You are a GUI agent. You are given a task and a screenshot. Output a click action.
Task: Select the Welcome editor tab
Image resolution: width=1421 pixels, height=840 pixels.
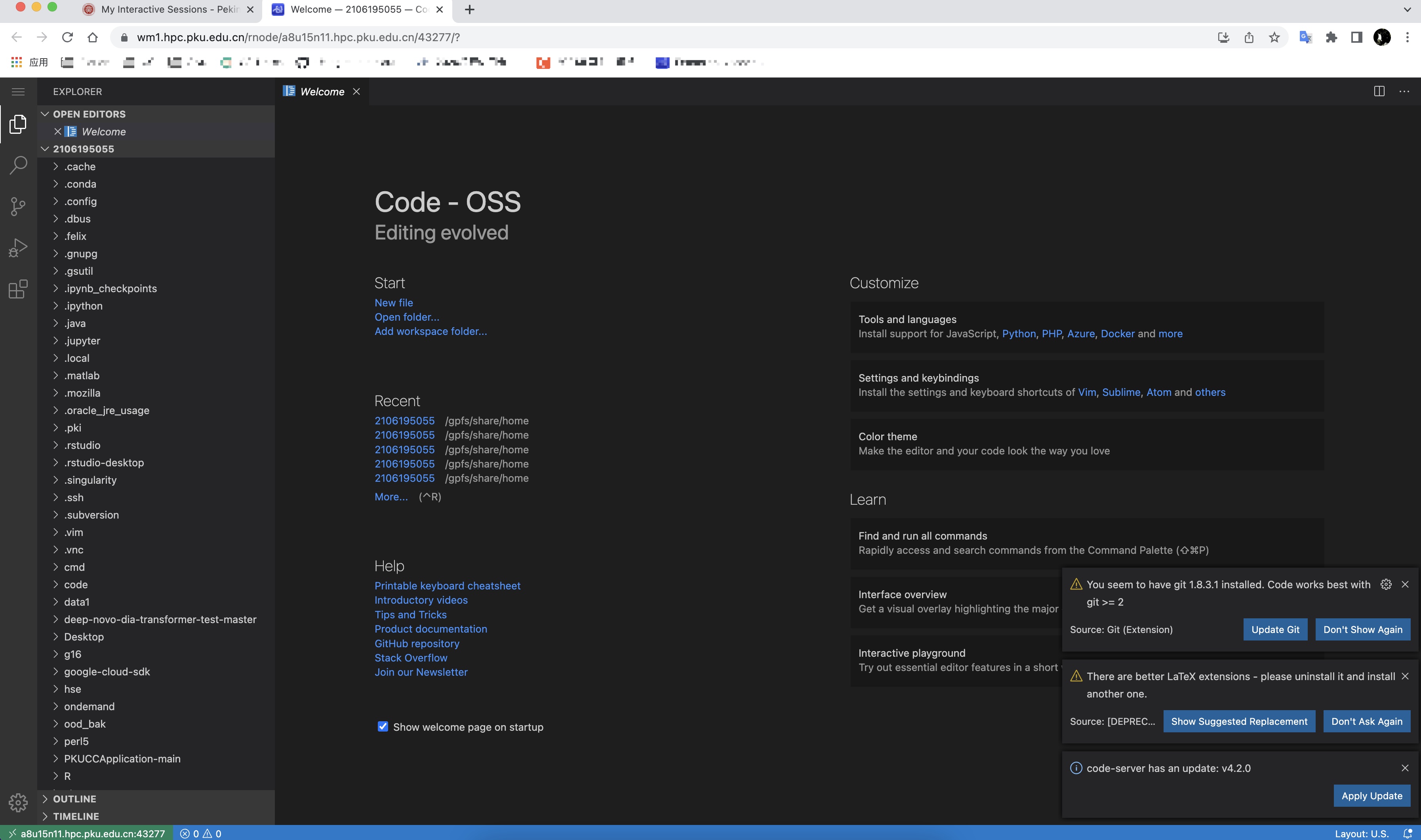tap(322, 92)
